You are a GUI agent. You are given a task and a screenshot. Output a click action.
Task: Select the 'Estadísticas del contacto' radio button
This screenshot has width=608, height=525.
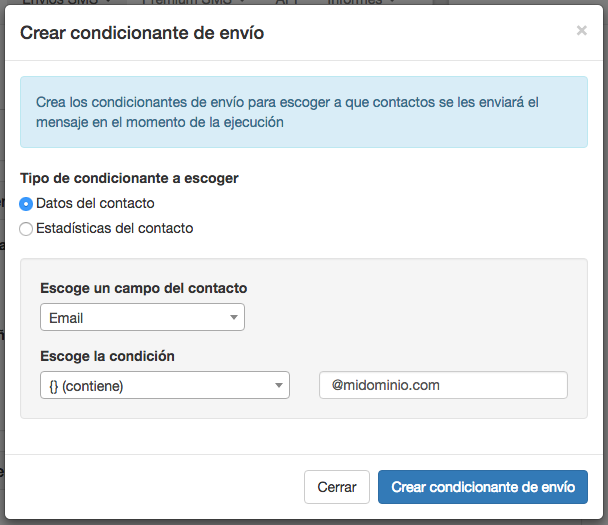26,229
